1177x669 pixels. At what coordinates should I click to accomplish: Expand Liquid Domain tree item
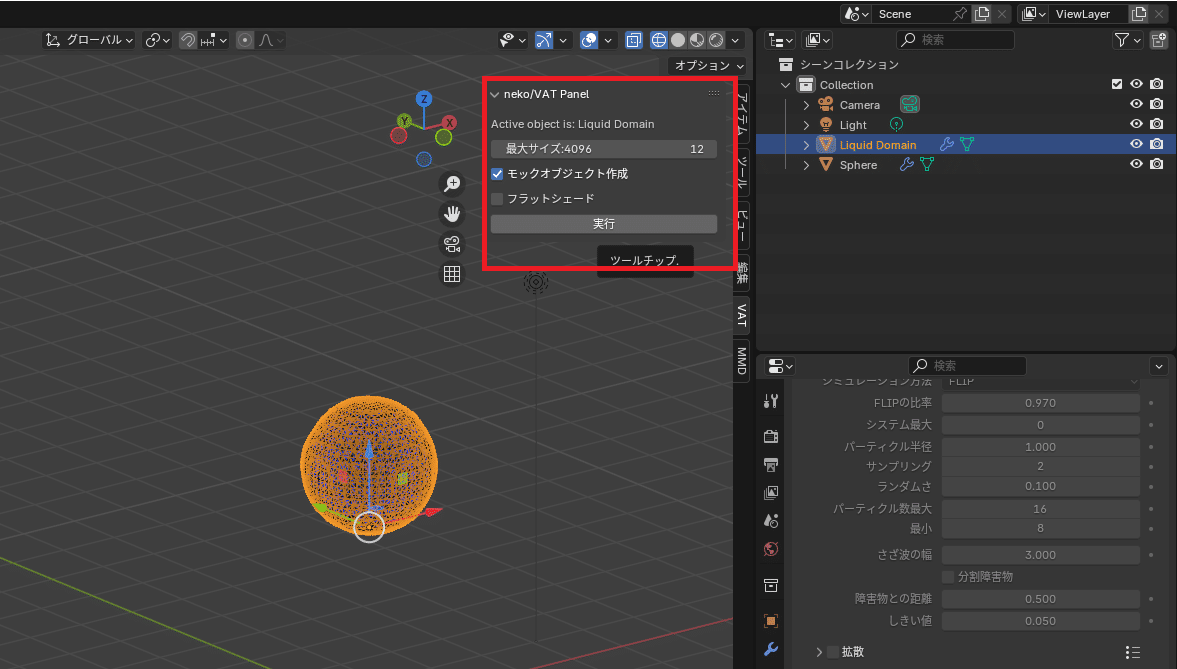(806, 144)
